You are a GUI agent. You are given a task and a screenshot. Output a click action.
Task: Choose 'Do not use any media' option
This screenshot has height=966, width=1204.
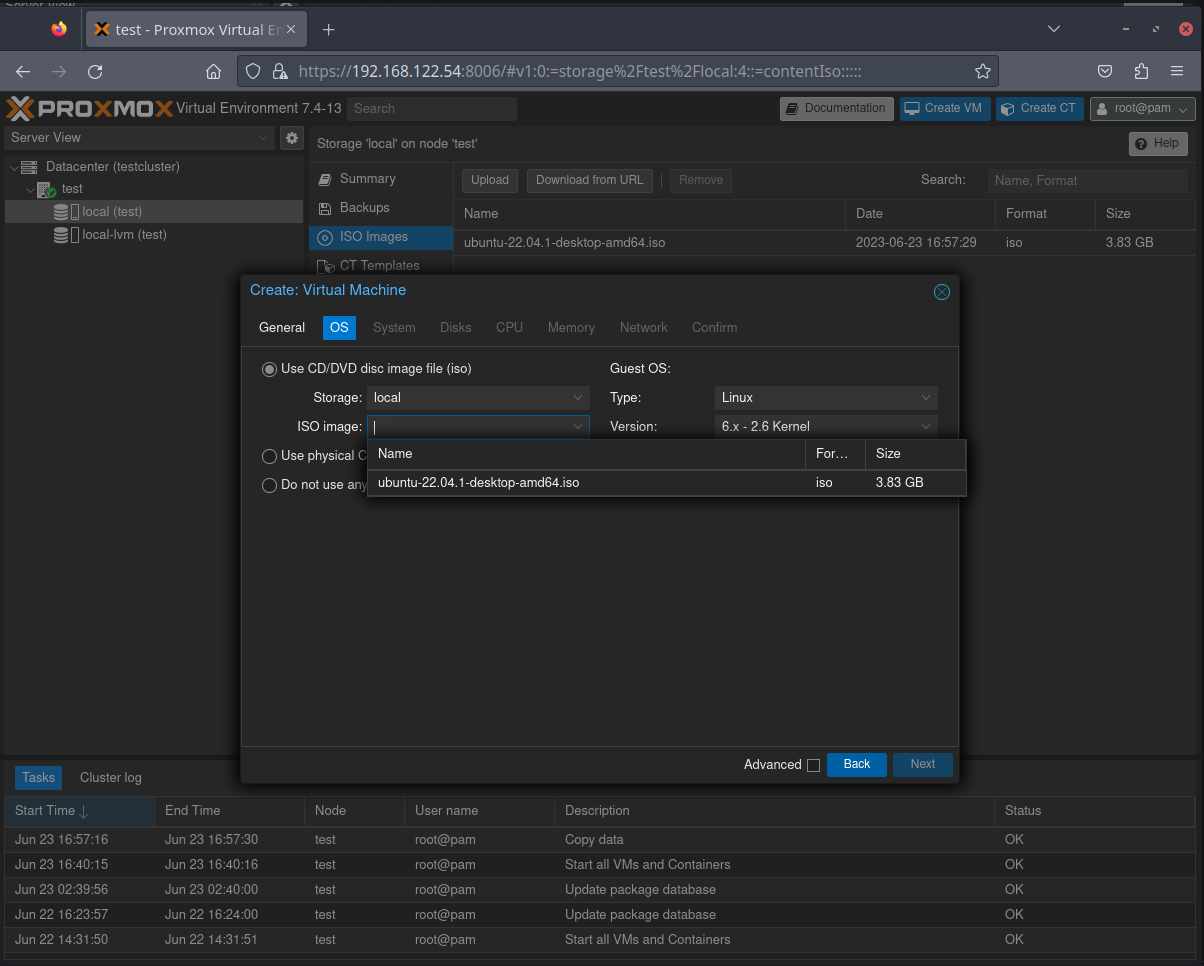[269, 485]
